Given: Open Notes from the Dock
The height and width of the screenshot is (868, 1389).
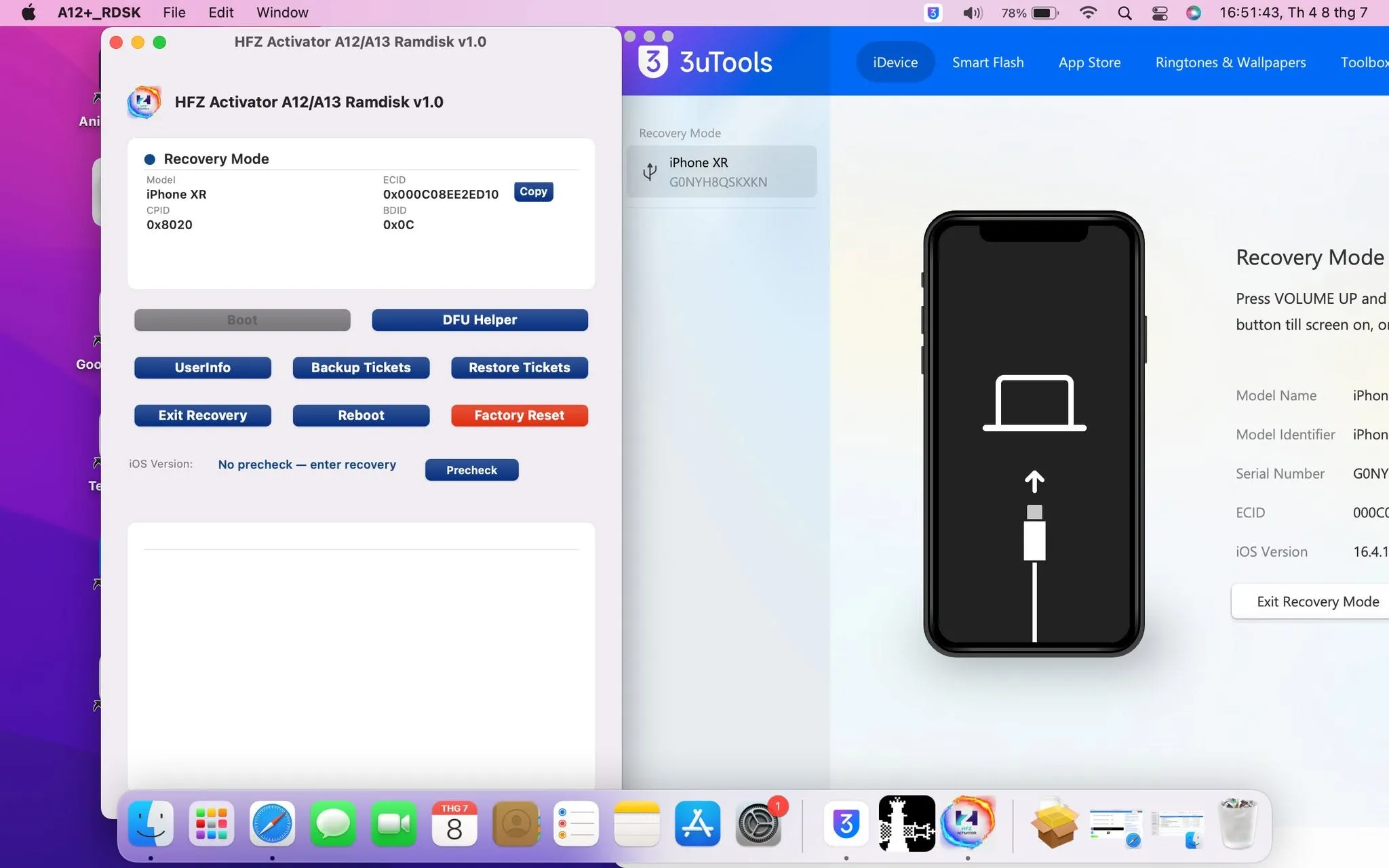Looking at the screenshot, I should (637, 823).
